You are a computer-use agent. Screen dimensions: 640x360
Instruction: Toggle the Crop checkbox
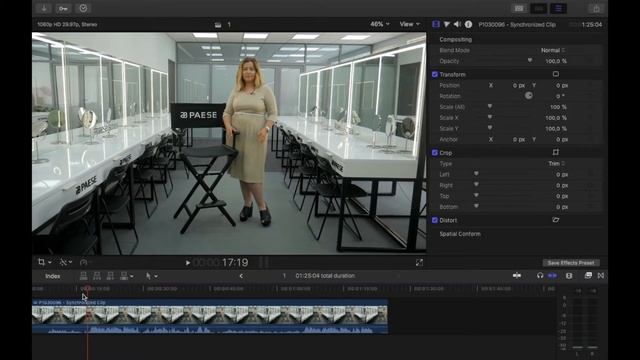coord(435,153)
